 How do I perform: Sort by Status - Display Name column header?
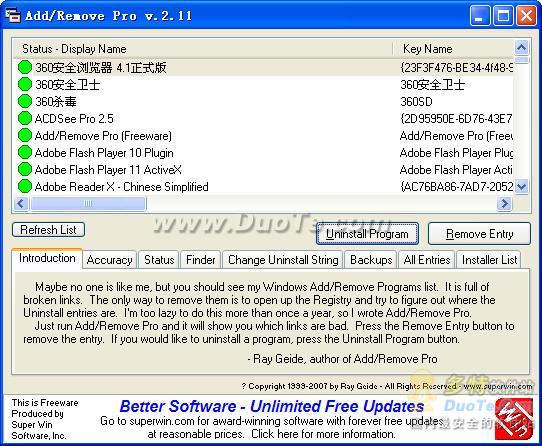click(x=203, y=49)
